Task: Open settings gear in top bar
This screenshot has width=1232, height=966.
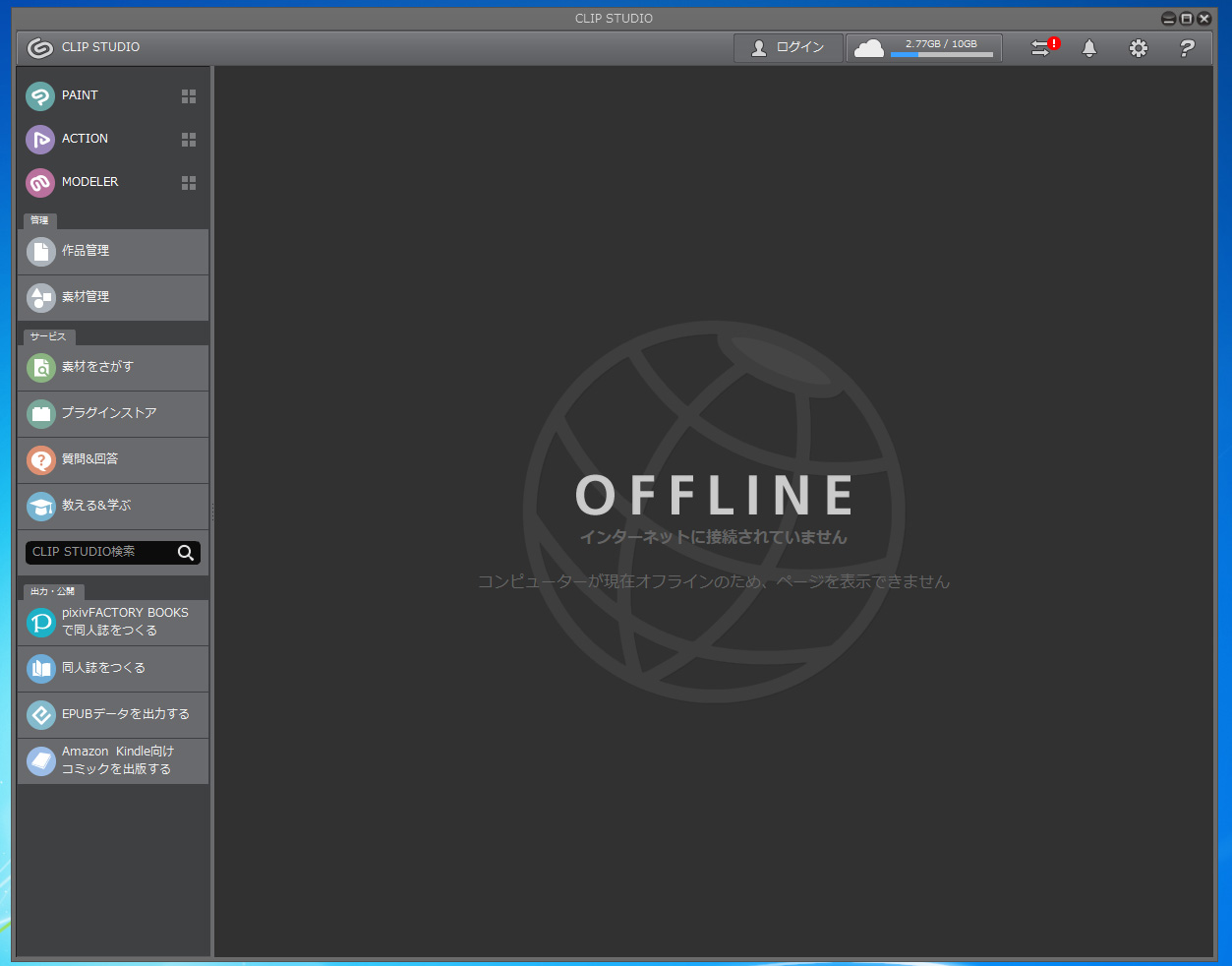Action: [x=1138, y=48]
